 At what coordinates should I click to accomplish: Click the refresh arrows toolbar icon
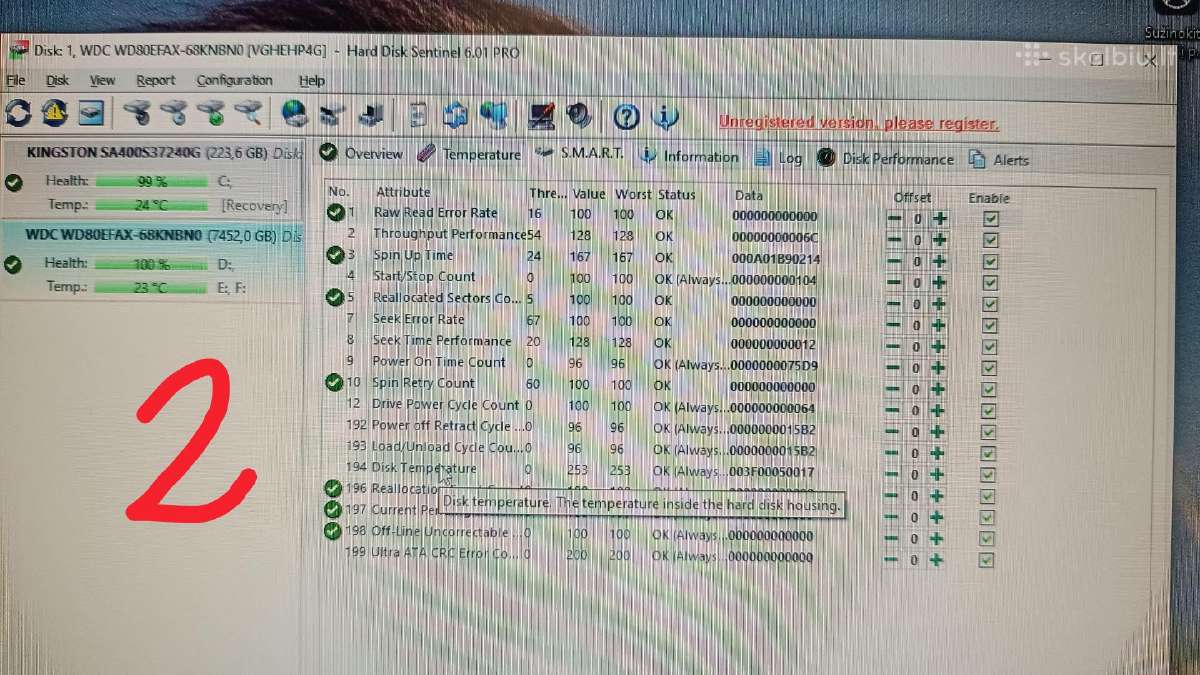tap(18, 112)
